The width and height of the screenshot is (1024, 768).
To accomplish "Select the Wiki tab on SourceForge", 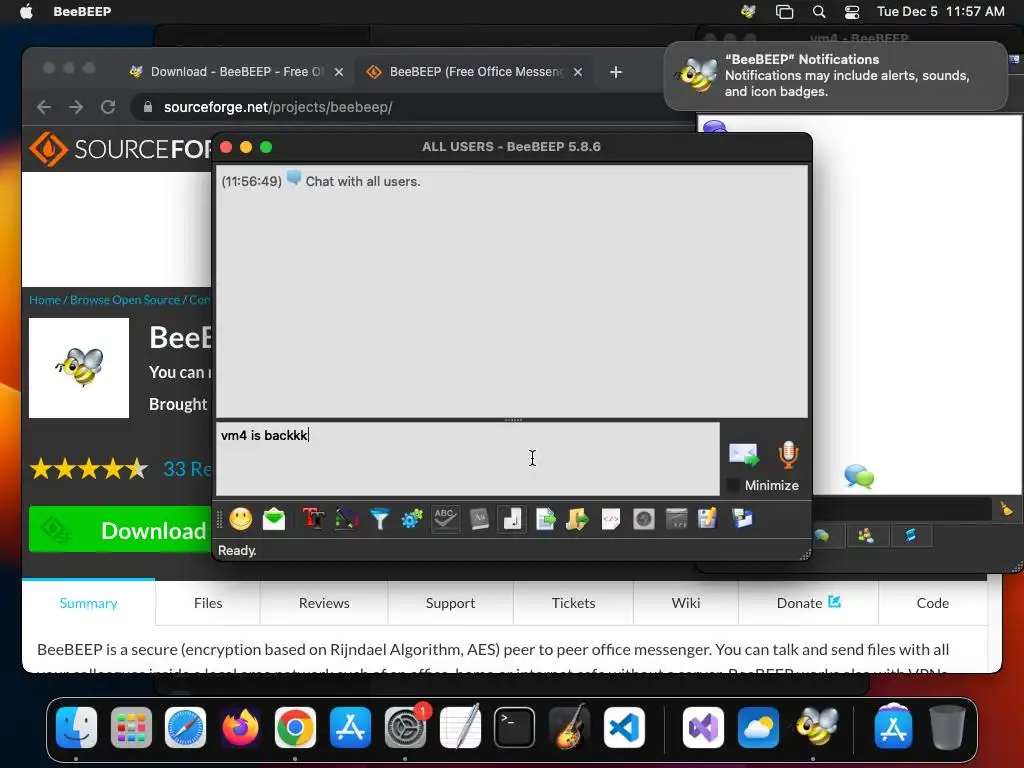I will click(686, 603).
